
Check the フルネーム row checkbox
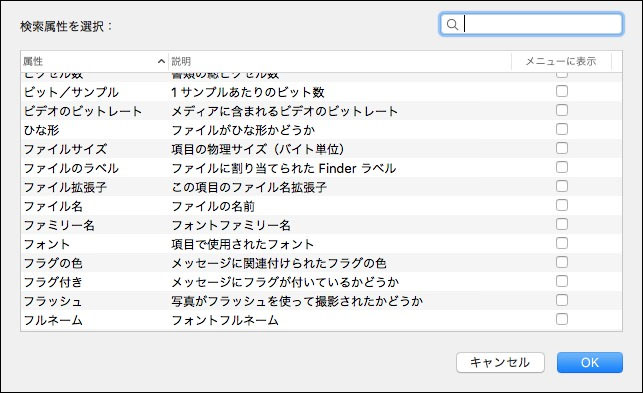[562, 319]
